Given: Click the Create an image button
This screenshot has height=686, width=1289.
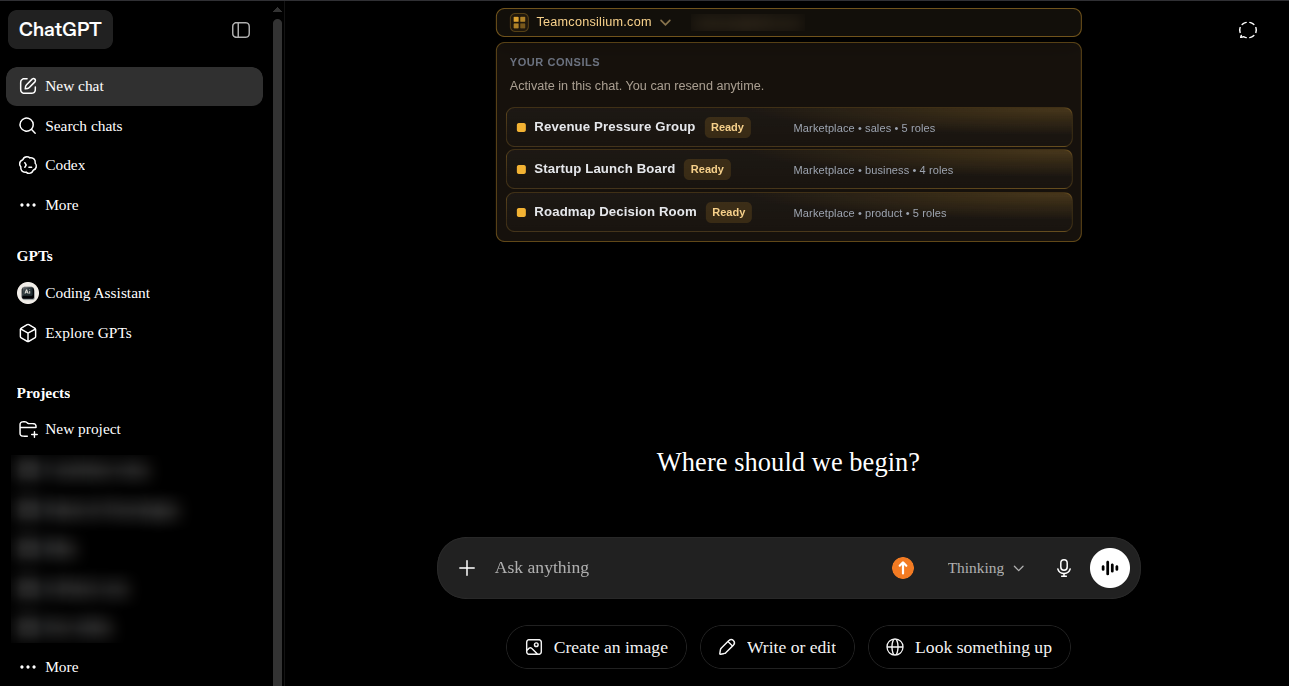Looking at the screenshot, I should [x=596, y=647].
